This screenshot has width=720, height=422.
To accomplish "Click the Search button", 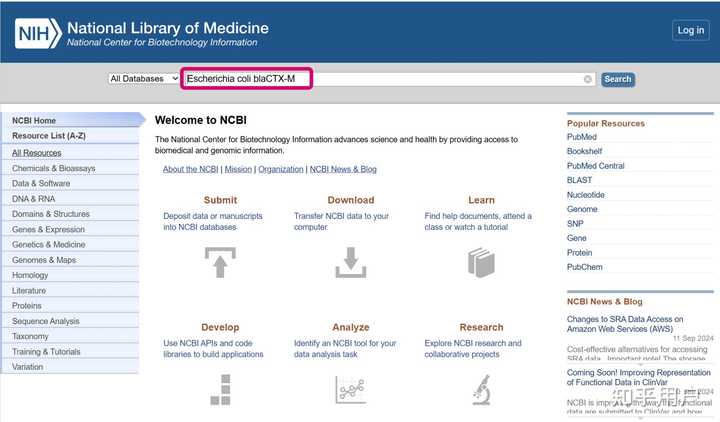I will 618,79.
